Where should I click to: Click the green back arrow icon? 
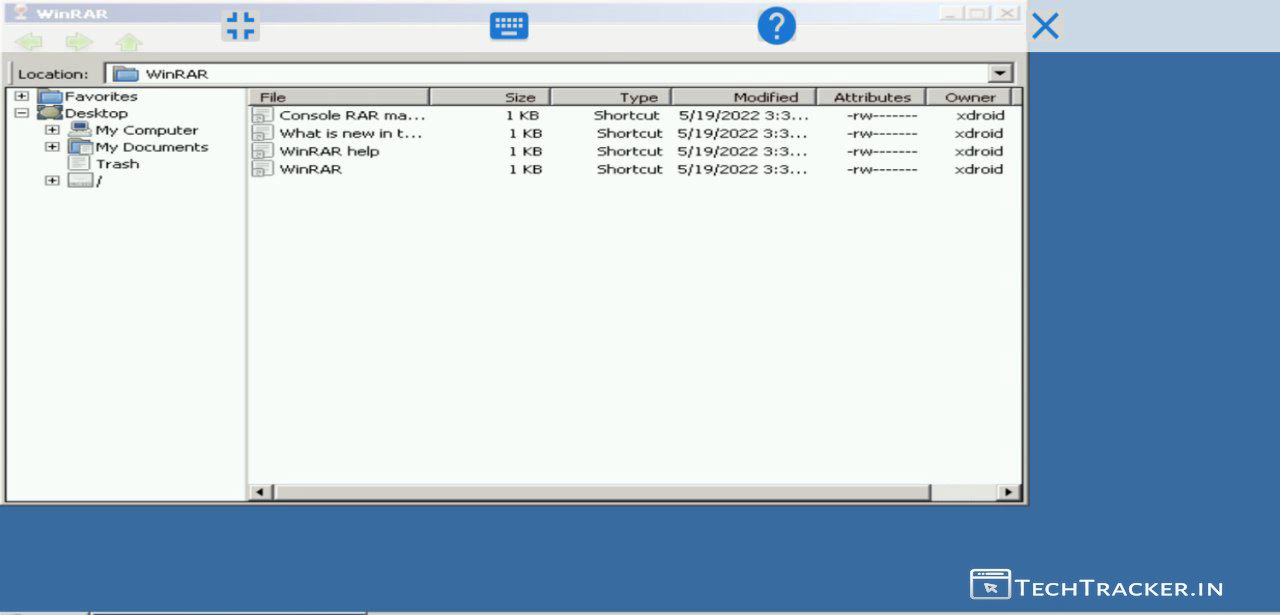pos(28,42)
